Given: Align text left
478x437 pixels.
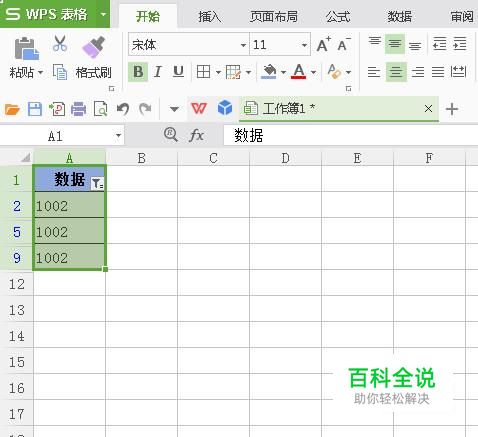Looking at the screenshot, I should coord(374,72).
